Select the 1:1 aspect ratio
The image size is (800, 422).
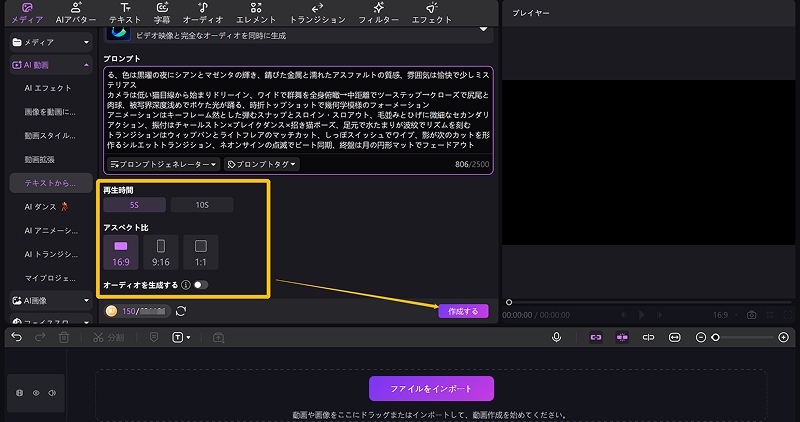[201, 253]
